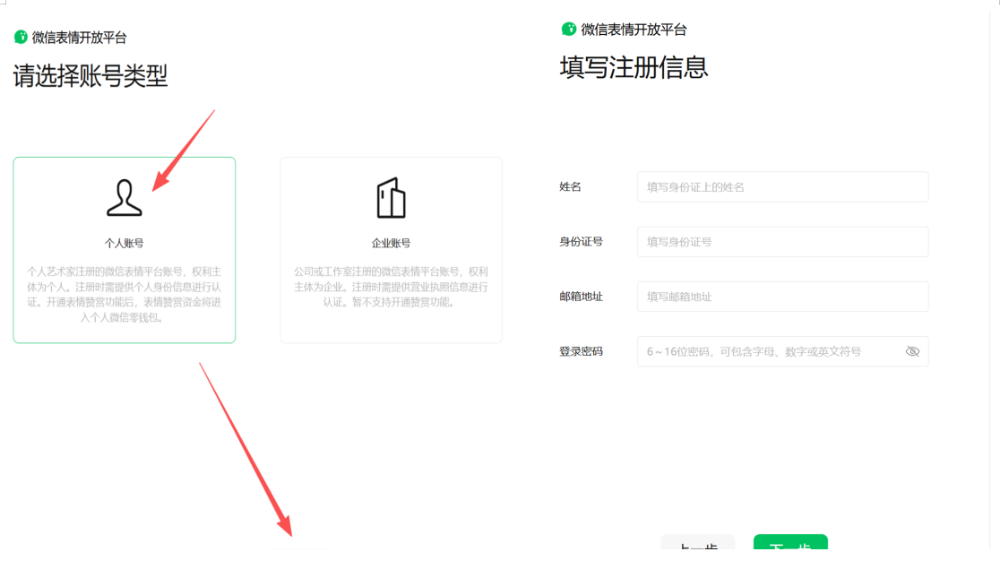Image resolution: width=1000 pixels, height=563 pixels.
Task: Click the 企业账号 description paragraph
Action: pyautogui.click(x=391, y=287)
